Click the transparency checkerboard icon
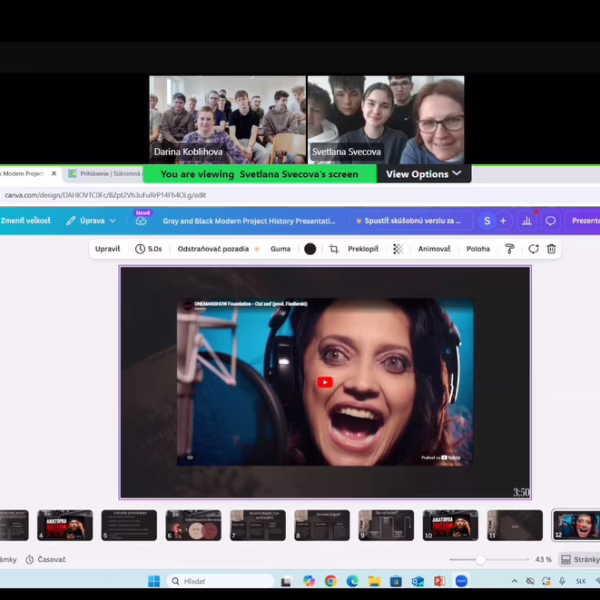The width and height of the screenshot is (600, 600). coord(398,249)
